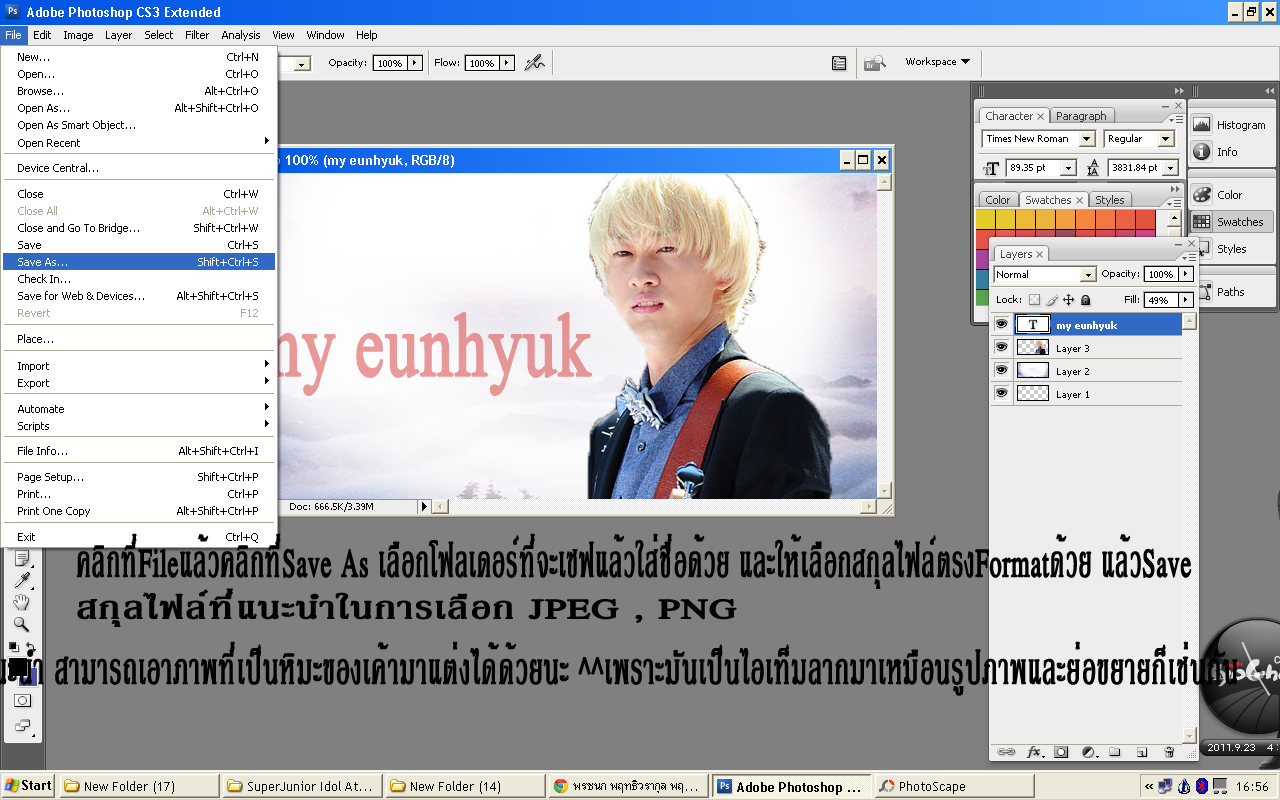The height and width of the screenshot is (800, 1280).
Task: Open the font size dropdown
Action: [x=1068, y=168]
